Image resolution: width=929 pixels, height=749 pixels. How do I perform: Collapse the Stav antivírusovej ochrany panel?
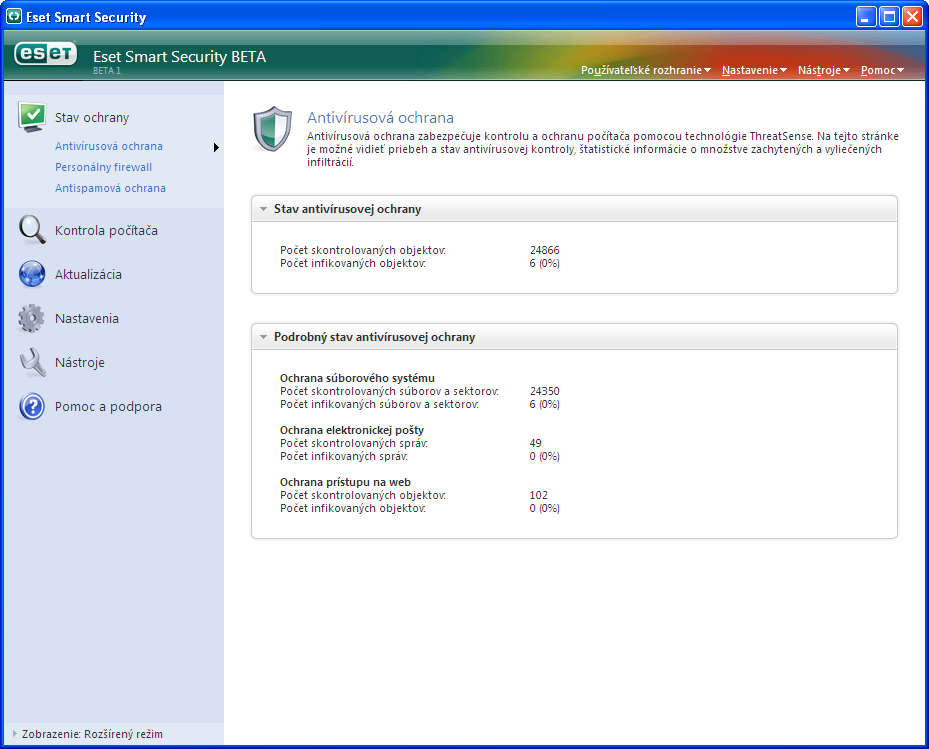[264, 209]
